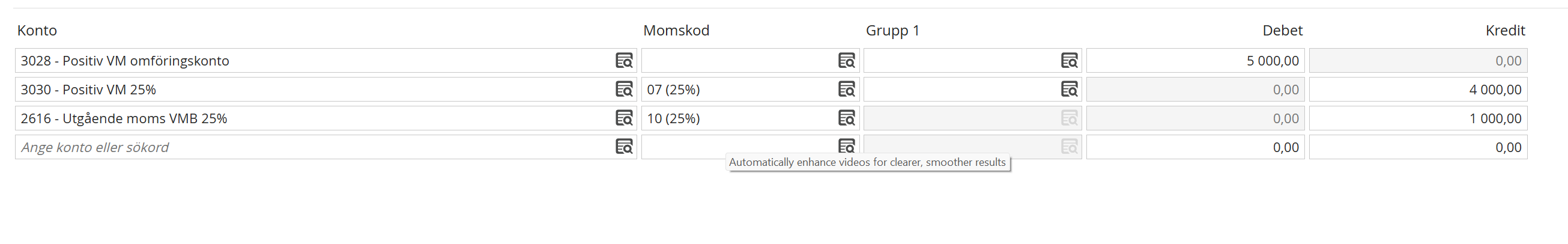Click the Momskod field containing 07 (25%)
1568x244 pixels.
click(x=736, y=90)
